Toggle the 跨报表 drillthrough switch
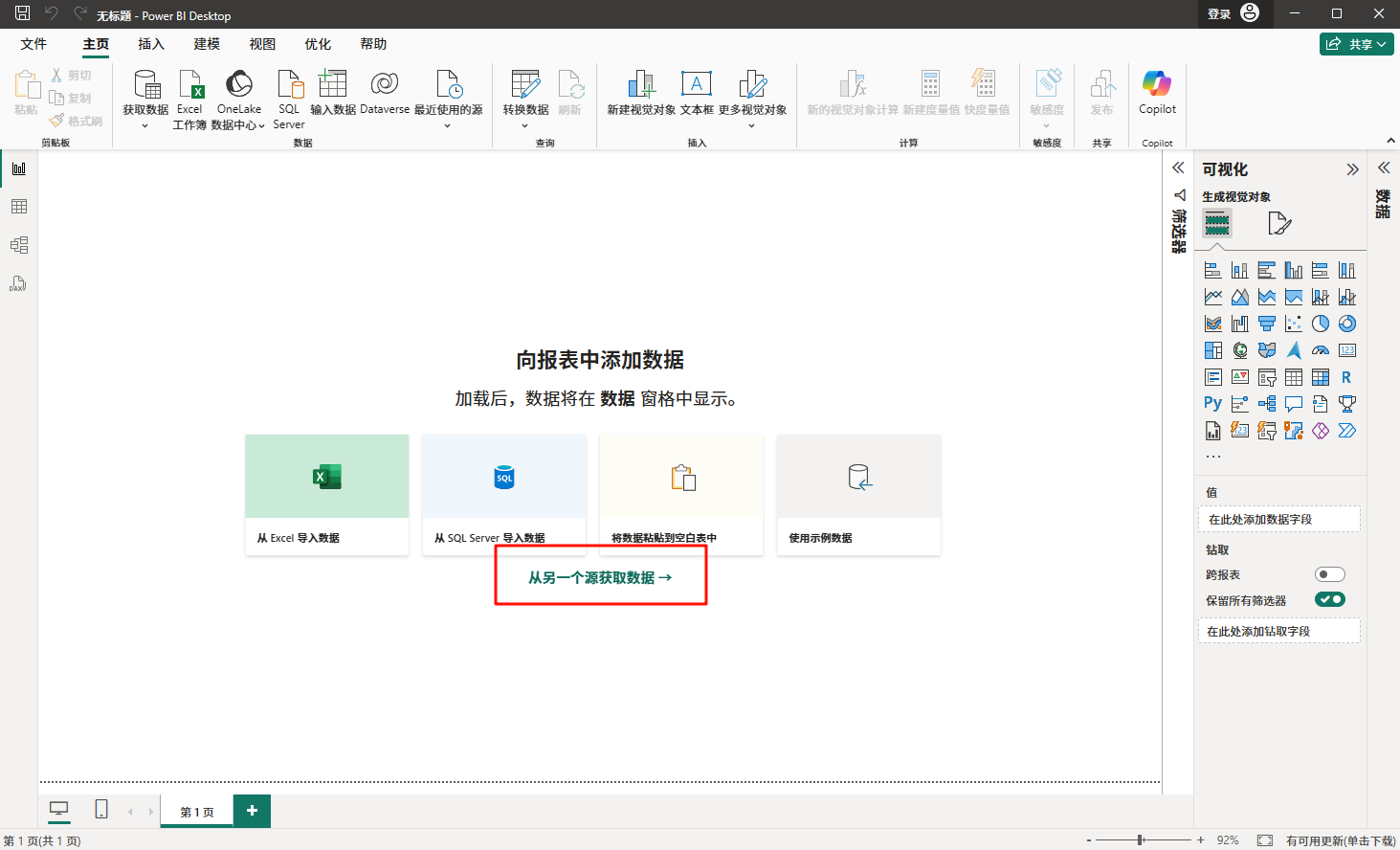 1329,574
